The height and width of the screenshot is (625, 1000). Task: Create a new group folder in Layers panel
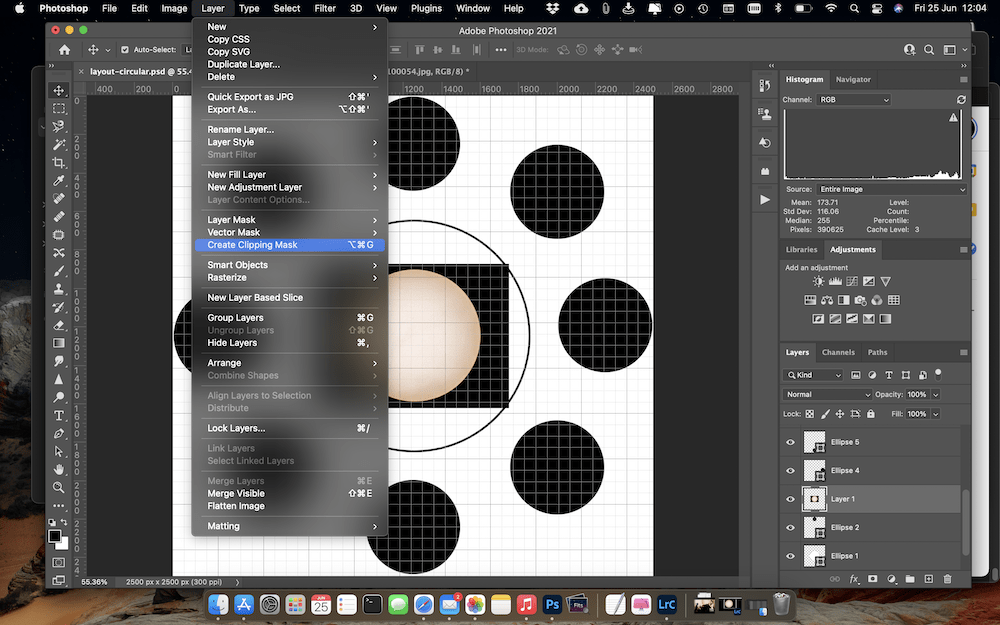click(x=910, y=579)
